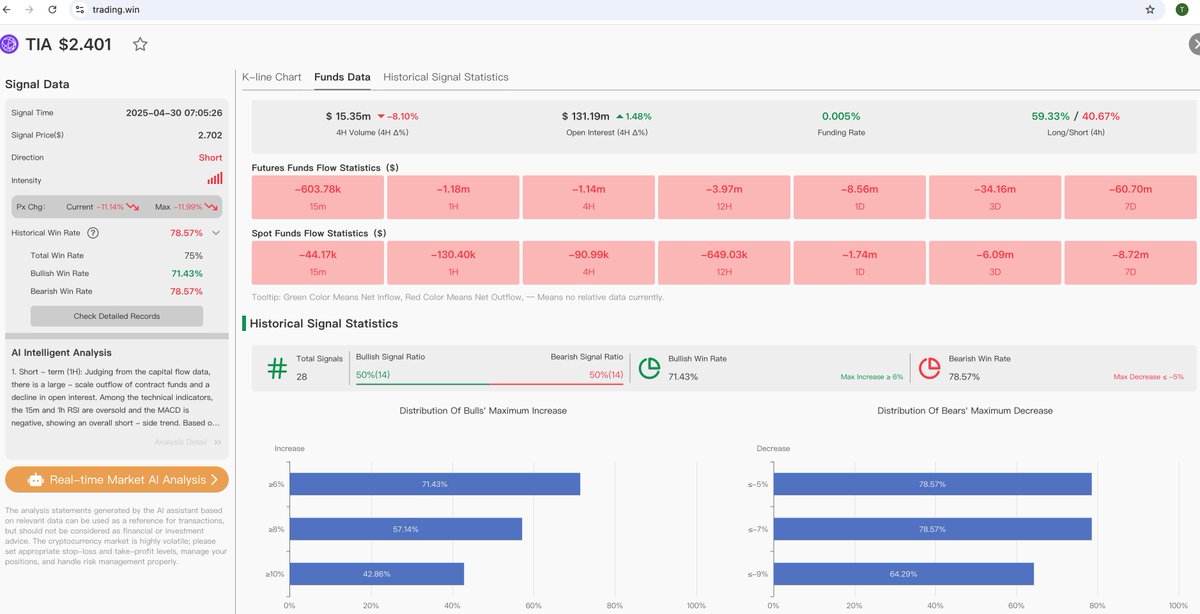Open site information icon beside the URL
This screenshot has width=1200, height=614.
(82, 9)
